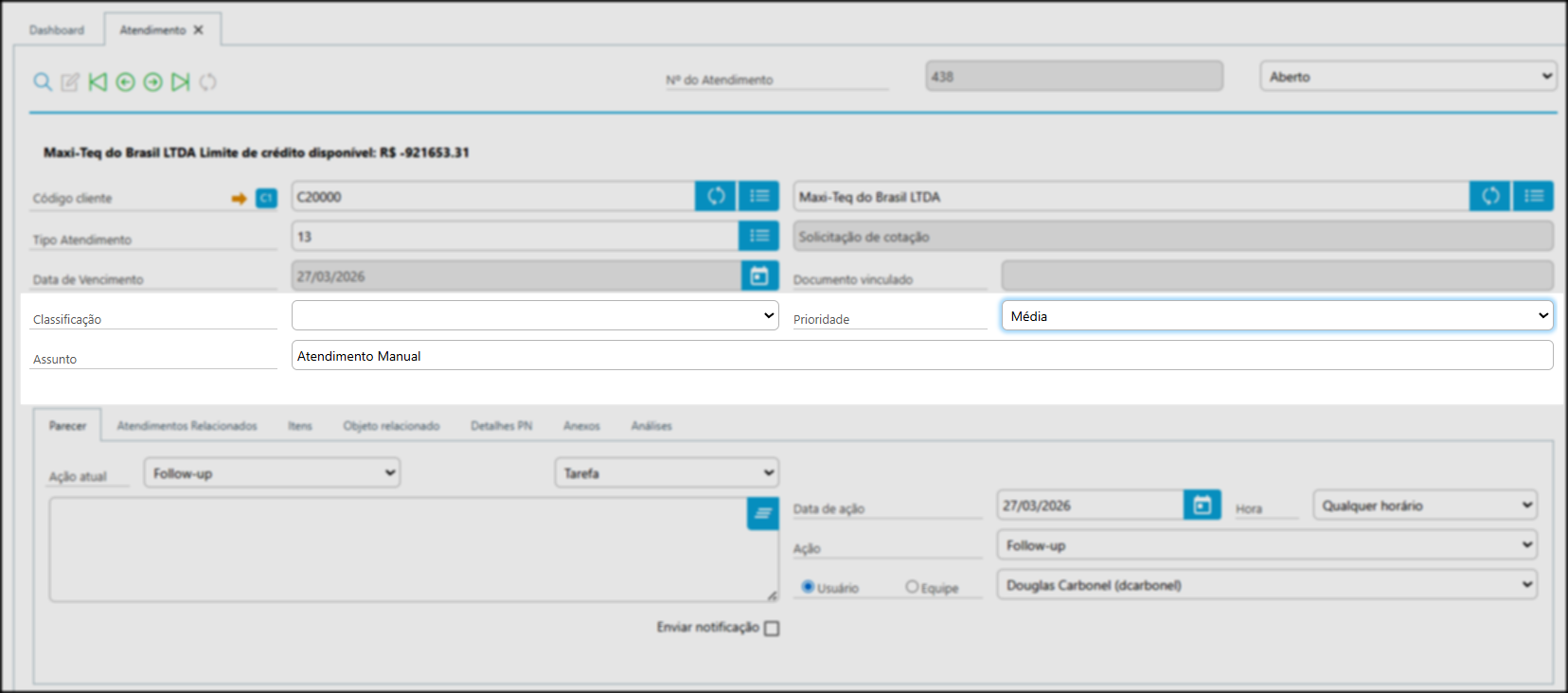Image resolution: width=1568 pixels, height=693 pixels.
Task: Switch to the Dashboard tab
Action: pos(57,30)
